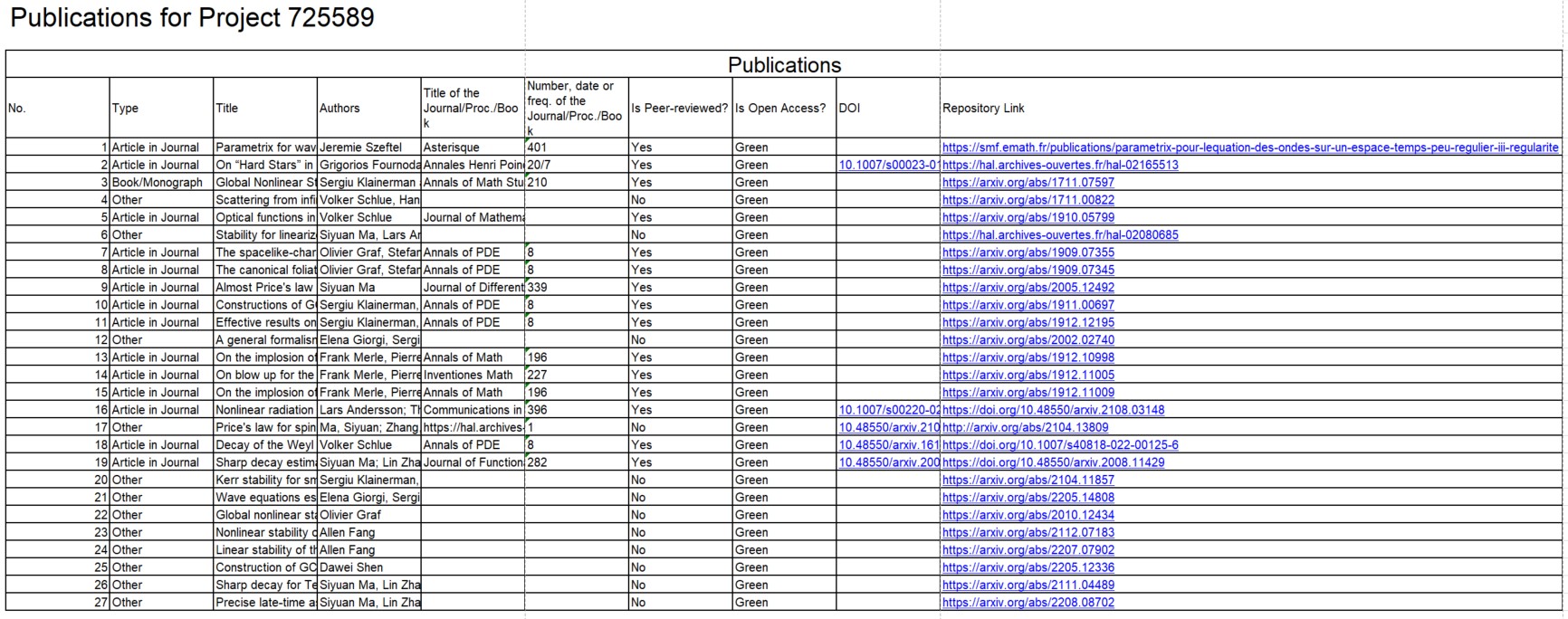Click the "Is Open Access?" header cell
Screen dimensions: 1568x619
780,109
